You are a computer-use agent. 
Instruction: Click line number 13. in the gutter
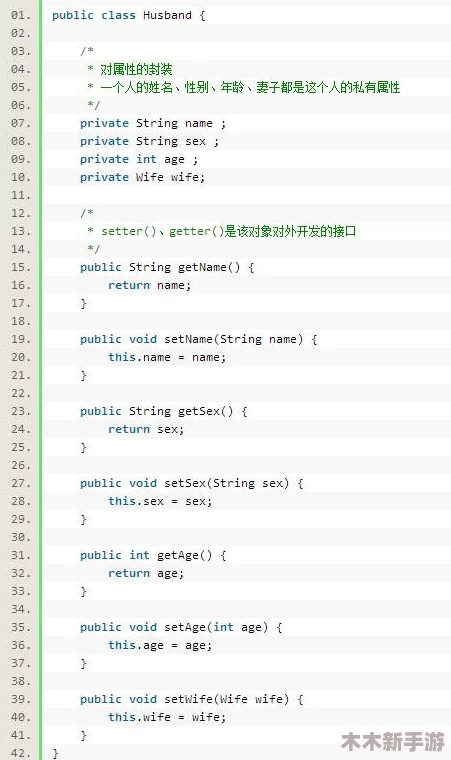coord(21,231)
